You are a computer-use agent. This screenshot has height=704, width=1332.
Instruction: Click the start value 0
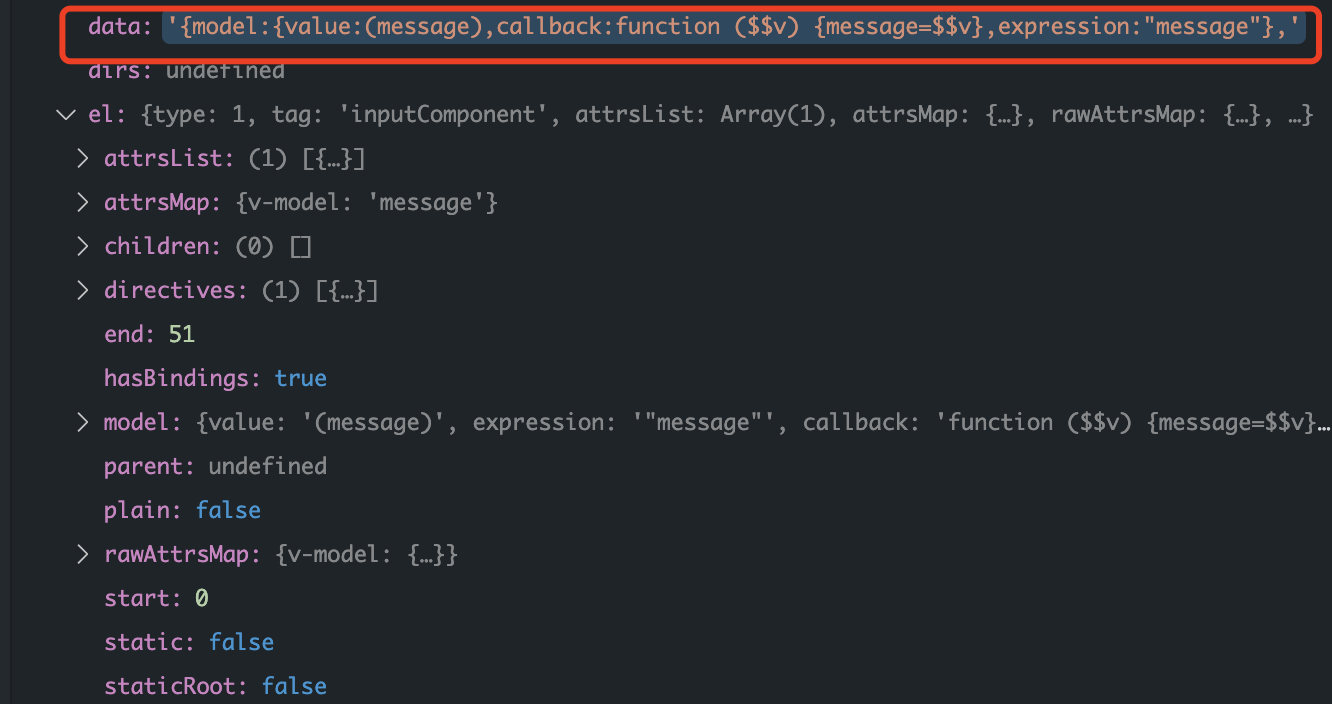201,599
